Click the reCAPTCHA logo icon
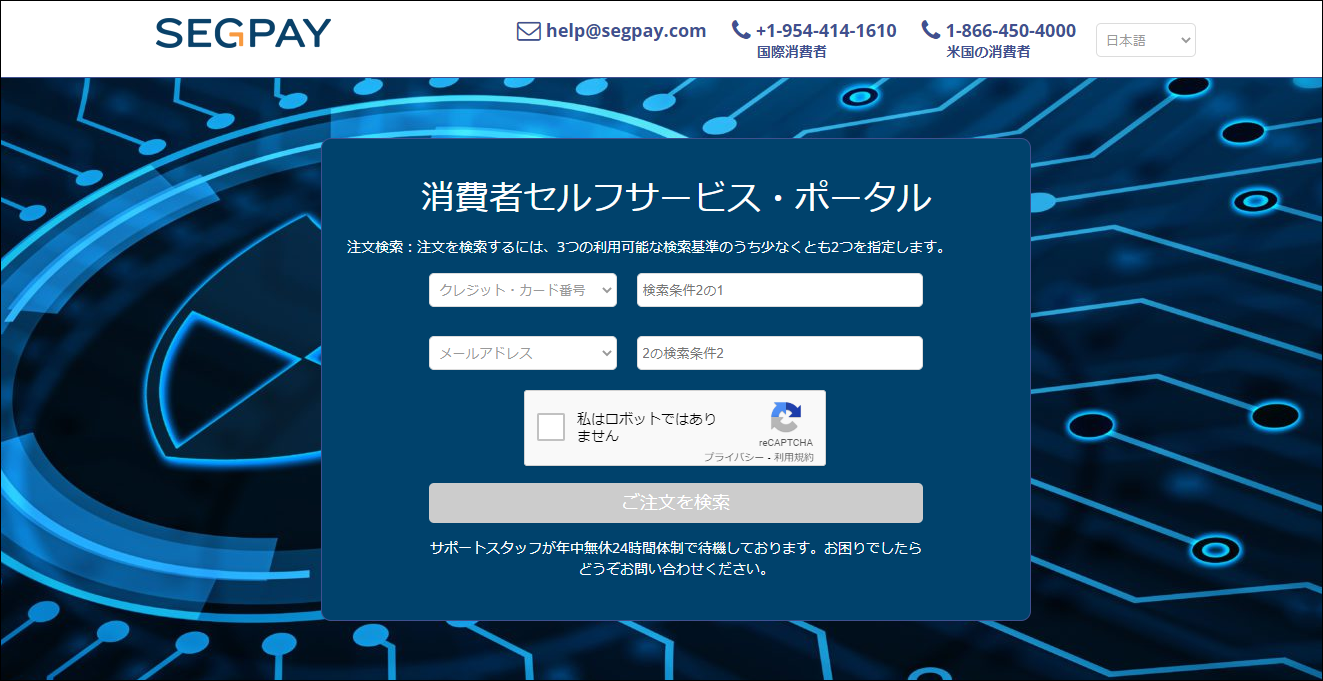Viewport: 1323px width, 681px height. [786, 418]
